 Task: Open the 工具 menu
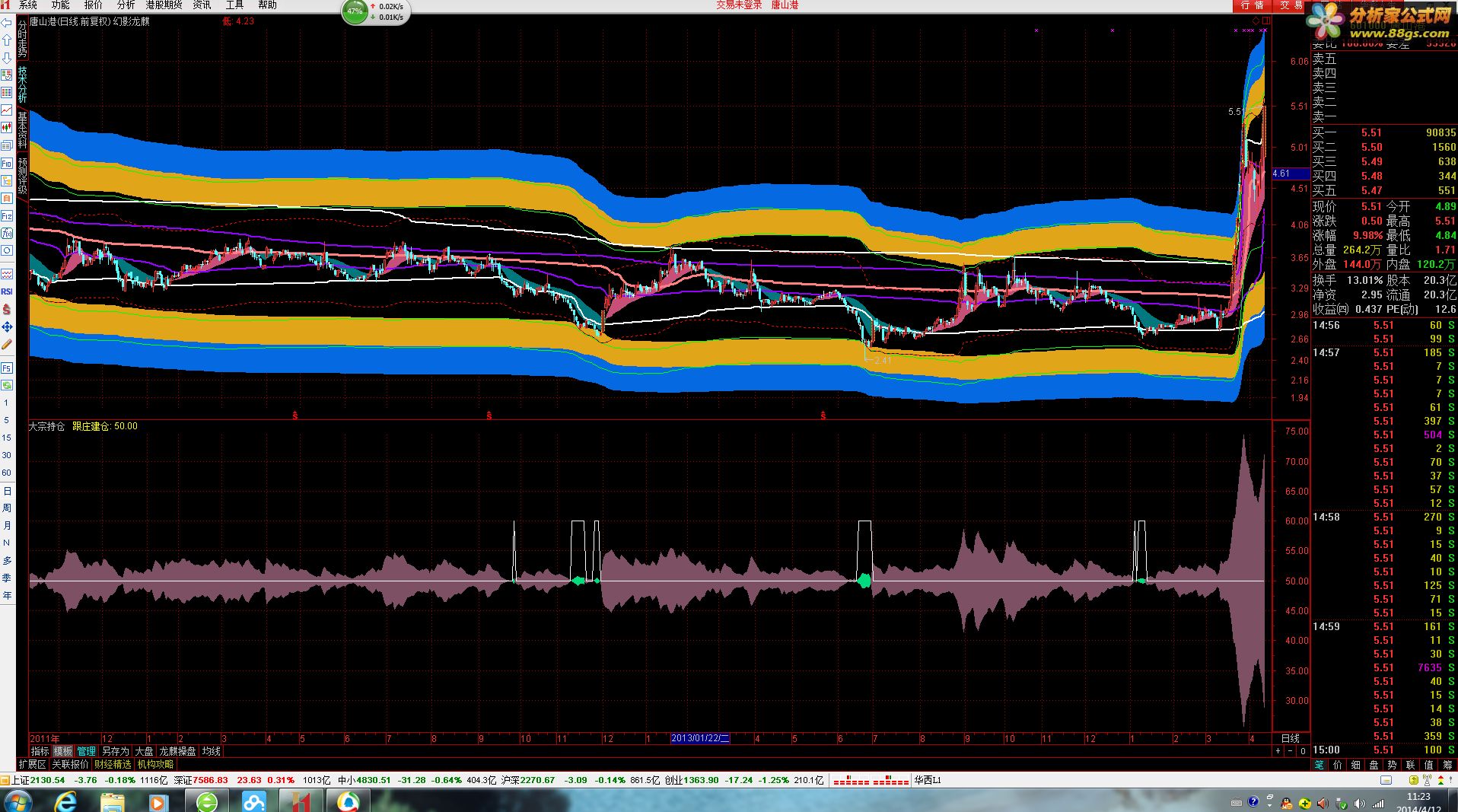pyautogui.click(x=234, y=5)
